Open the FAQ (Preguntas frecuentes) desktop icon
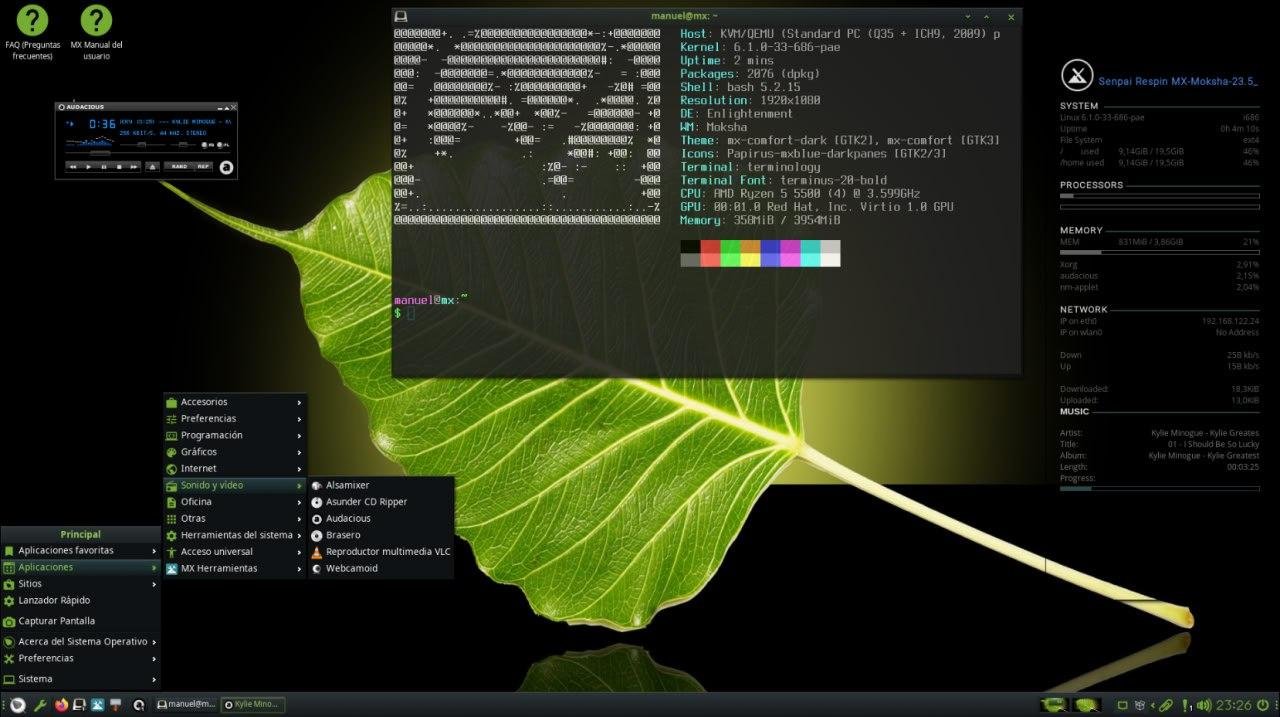The height and width of the screenshot is (717, 1280). click(x=33, y=32)
